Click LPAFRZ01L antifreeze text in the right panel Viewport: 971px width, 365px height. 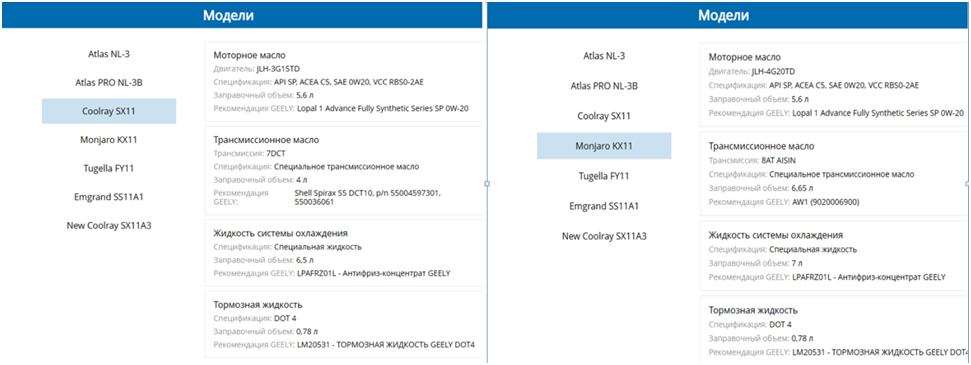(869, 277)
